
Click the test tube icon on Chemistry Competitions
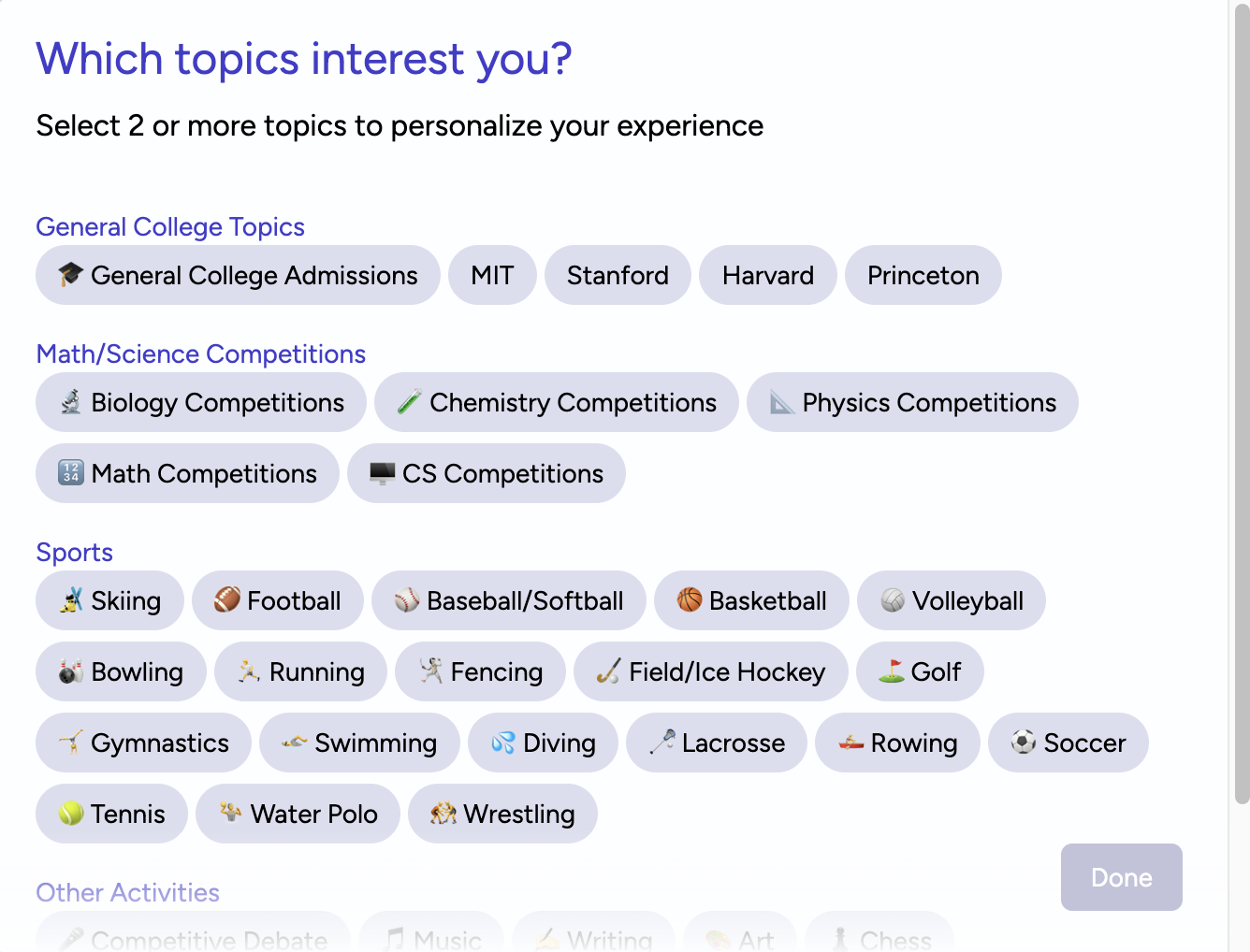click(409, 402)
